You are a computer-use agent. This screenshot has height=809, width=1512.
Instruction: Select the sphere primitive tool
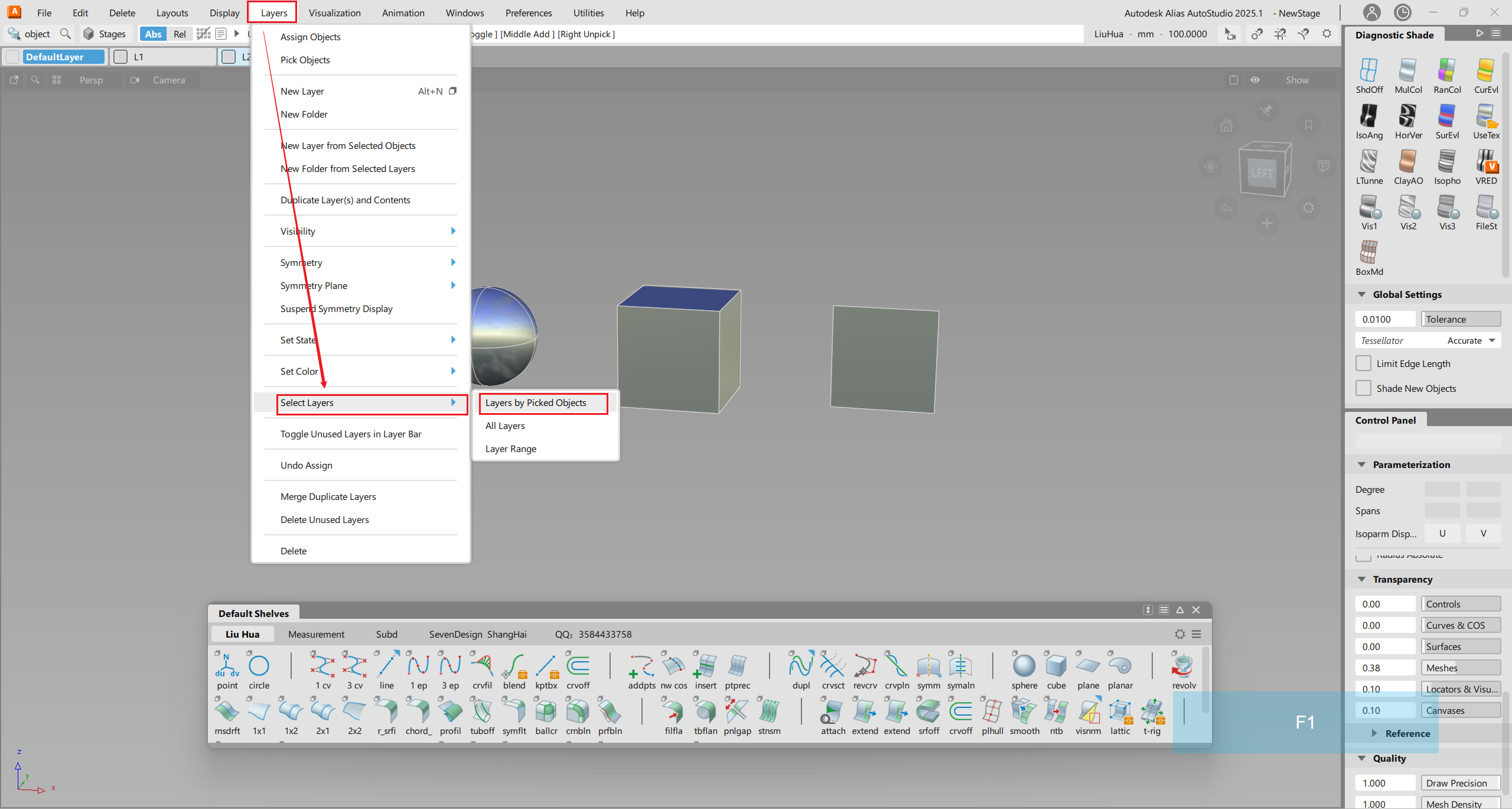(x=1024, y=667)
